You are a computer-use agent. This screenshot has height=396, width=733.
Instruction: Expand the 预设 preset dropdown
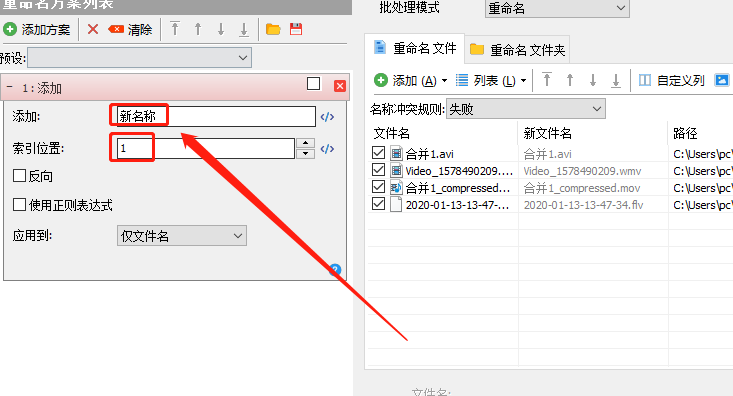pos(139,58)
